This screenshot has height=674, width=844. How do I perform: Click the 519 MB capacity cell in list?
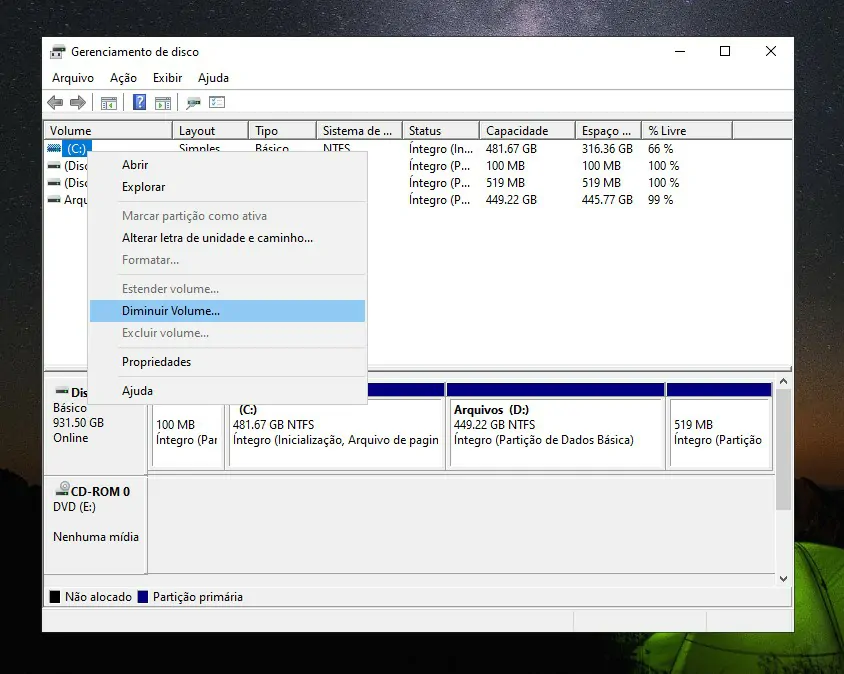(505, 183)
